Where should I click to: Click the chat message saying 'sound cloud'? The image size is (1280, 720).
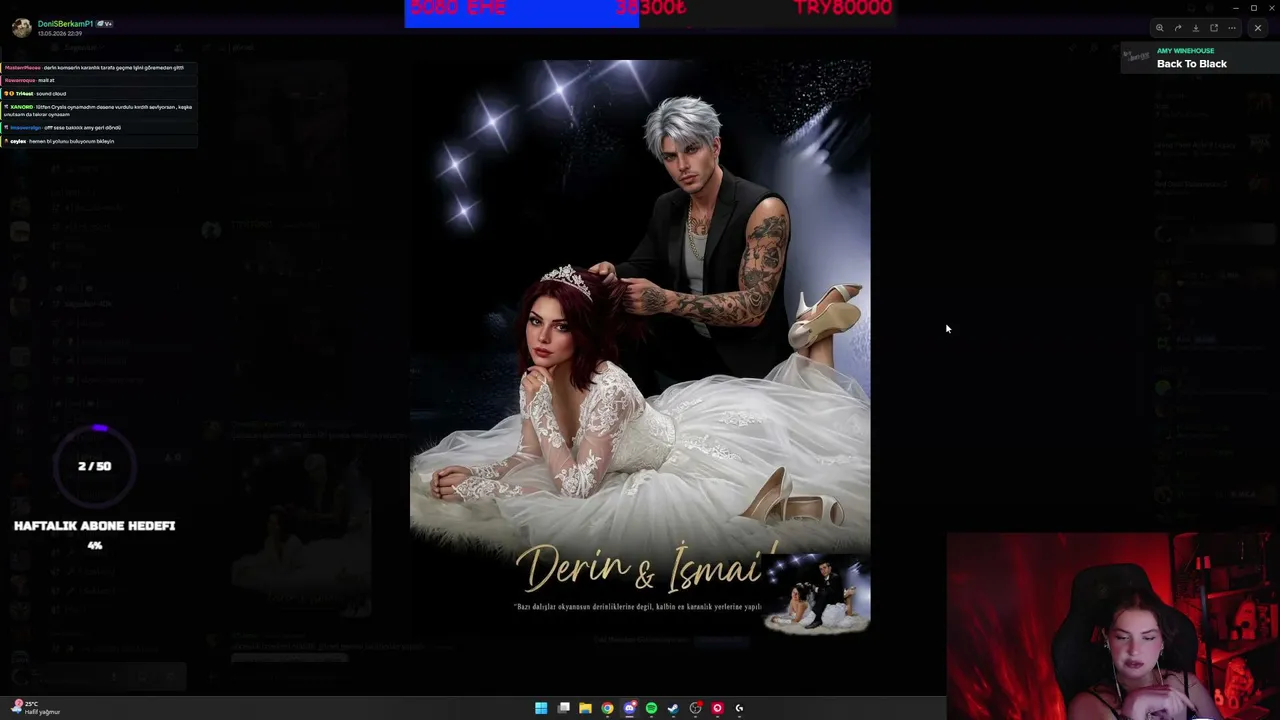click(x=100, y=94)
